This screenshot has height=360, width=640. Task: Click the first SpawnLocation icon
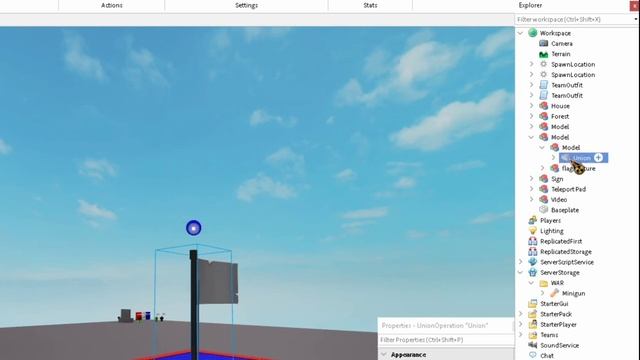pyautogui.click(x=543, y=64)
